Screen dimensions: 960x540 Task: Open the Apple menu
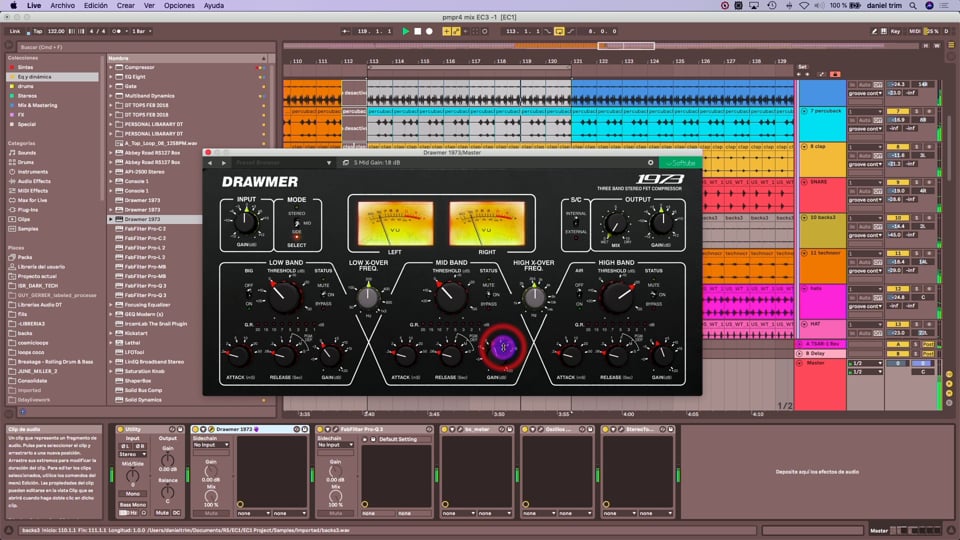(13, 6)
